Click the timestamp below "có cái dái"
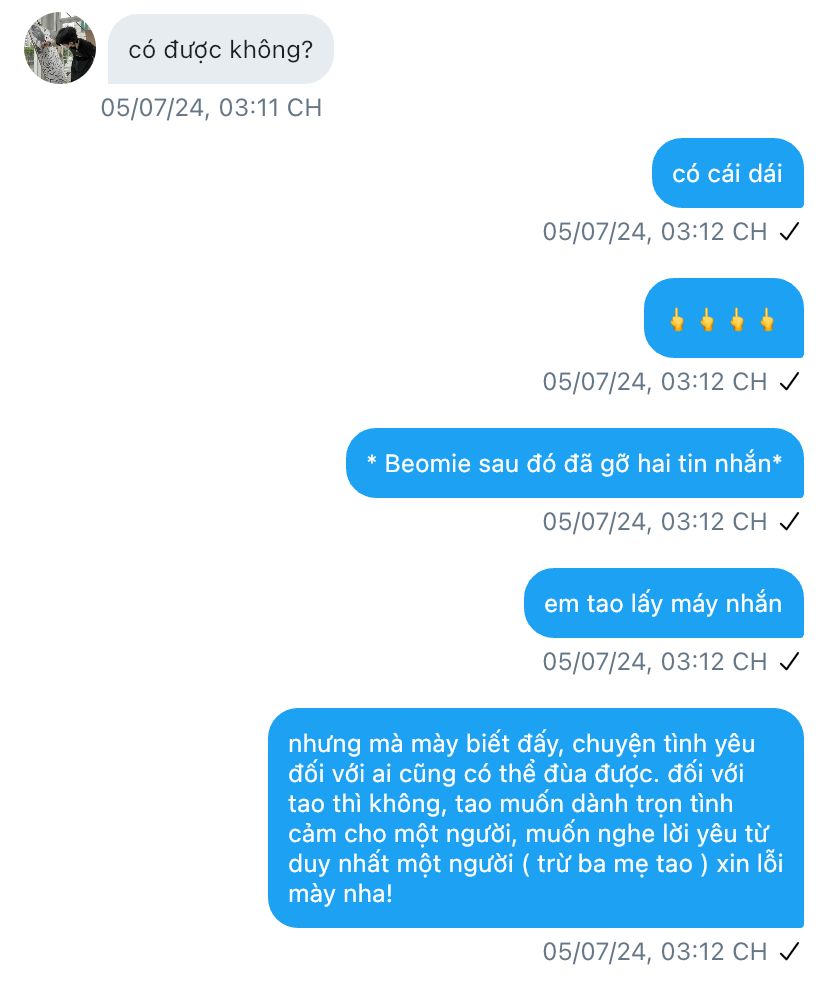Image resolution: width=828 pixels, height=994 pixels. pyautogui.click(x=655, y=232)
